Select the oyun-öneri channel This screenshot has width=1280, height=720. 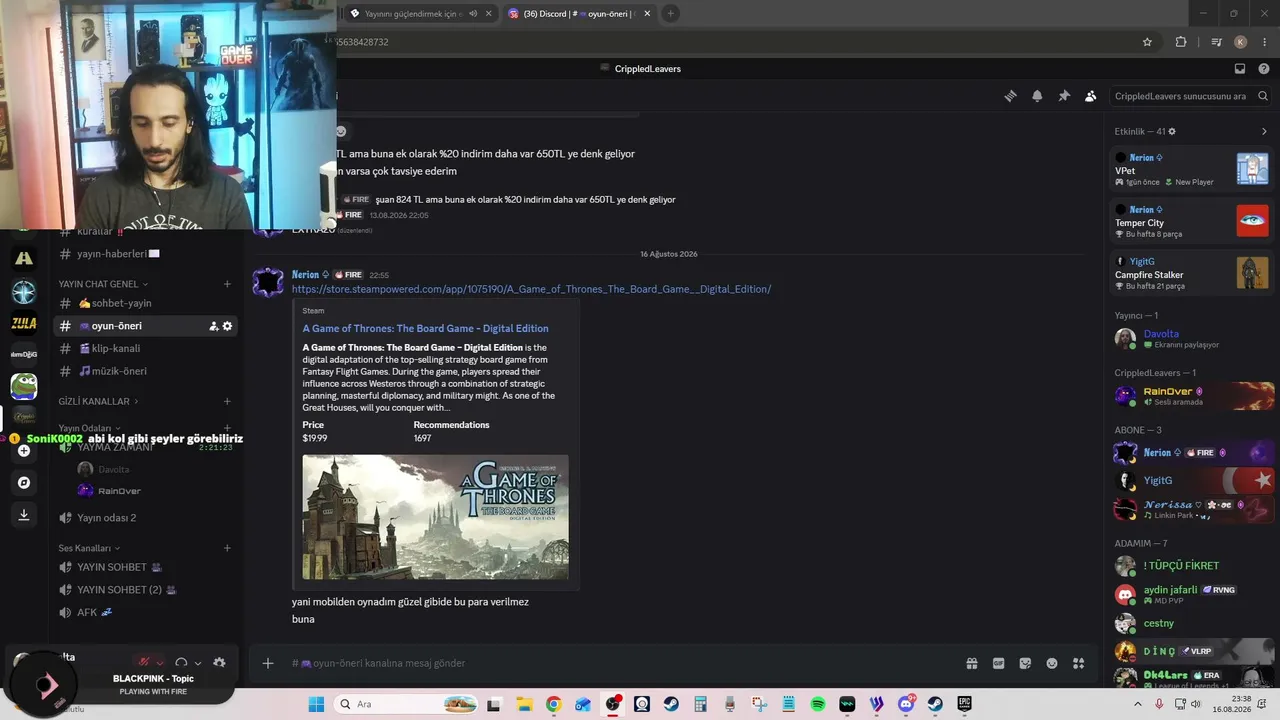pos(145,326)
